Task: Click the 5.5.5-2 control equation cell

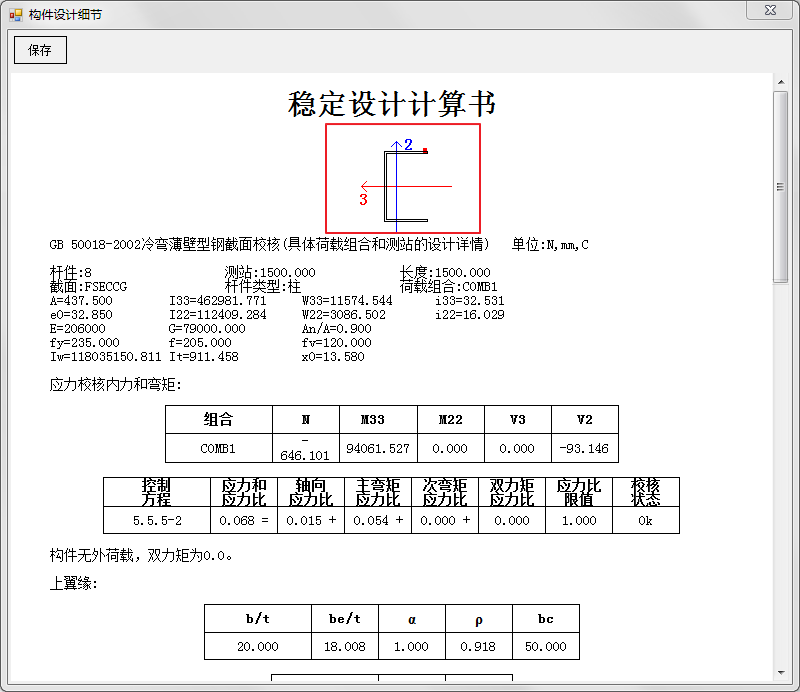Action: point(157,520)
